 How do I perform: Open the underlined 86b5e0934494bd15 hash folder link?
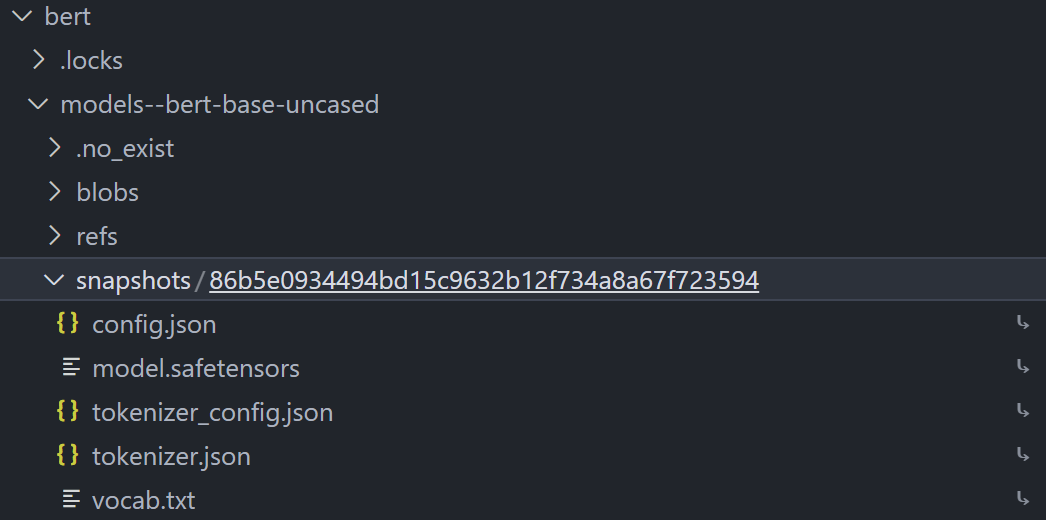coord(484,281)
